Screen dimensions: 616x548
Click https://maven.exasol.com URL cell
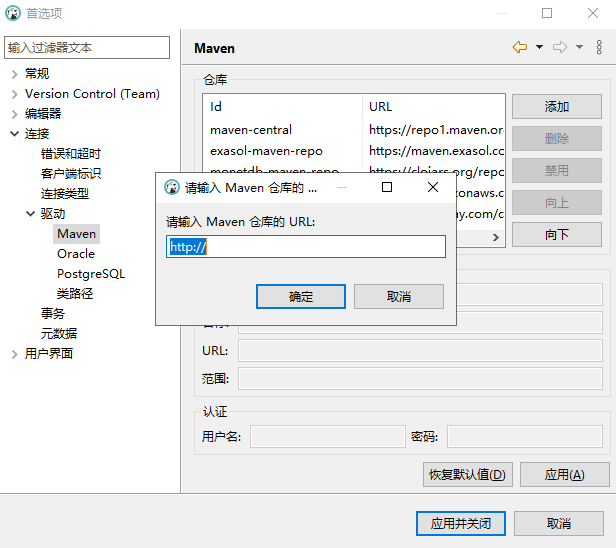[x=436, y=151]
